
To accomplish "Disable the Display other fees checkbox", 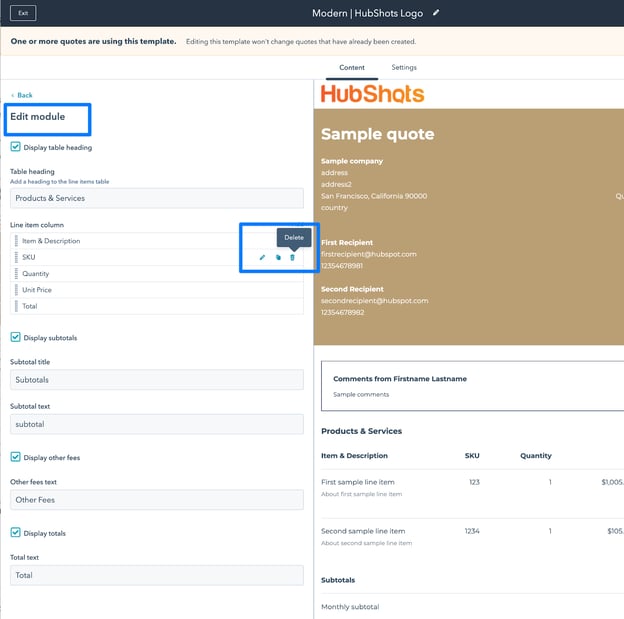I will 16,457.
